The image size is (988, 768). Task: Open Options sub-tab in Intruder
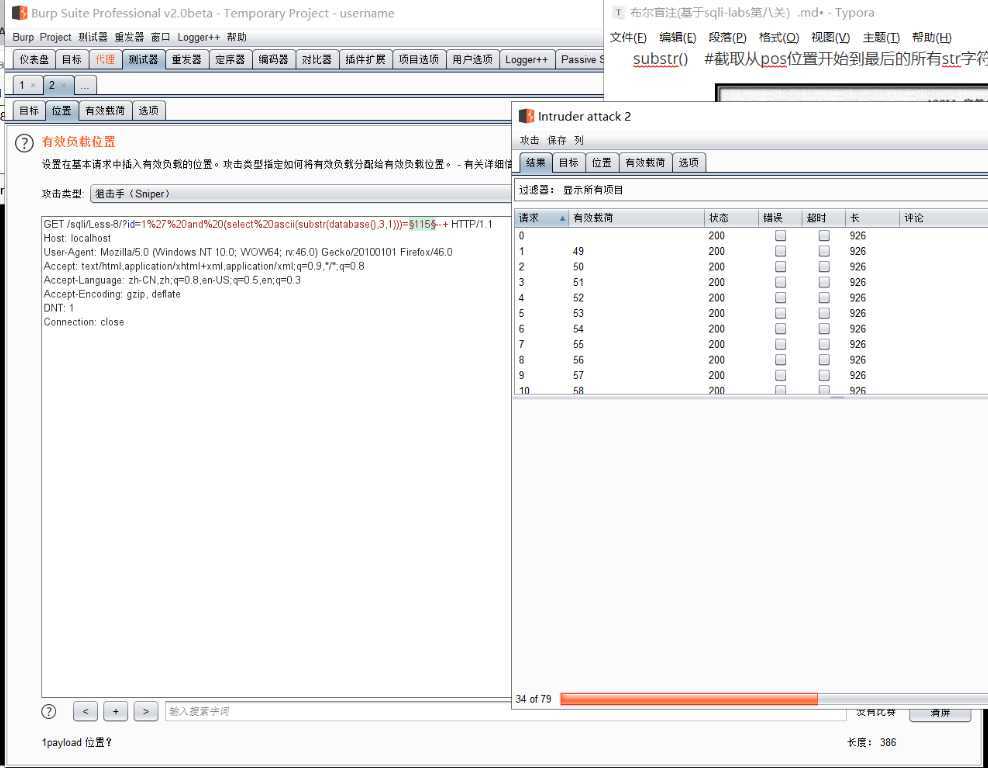point(149,110)
